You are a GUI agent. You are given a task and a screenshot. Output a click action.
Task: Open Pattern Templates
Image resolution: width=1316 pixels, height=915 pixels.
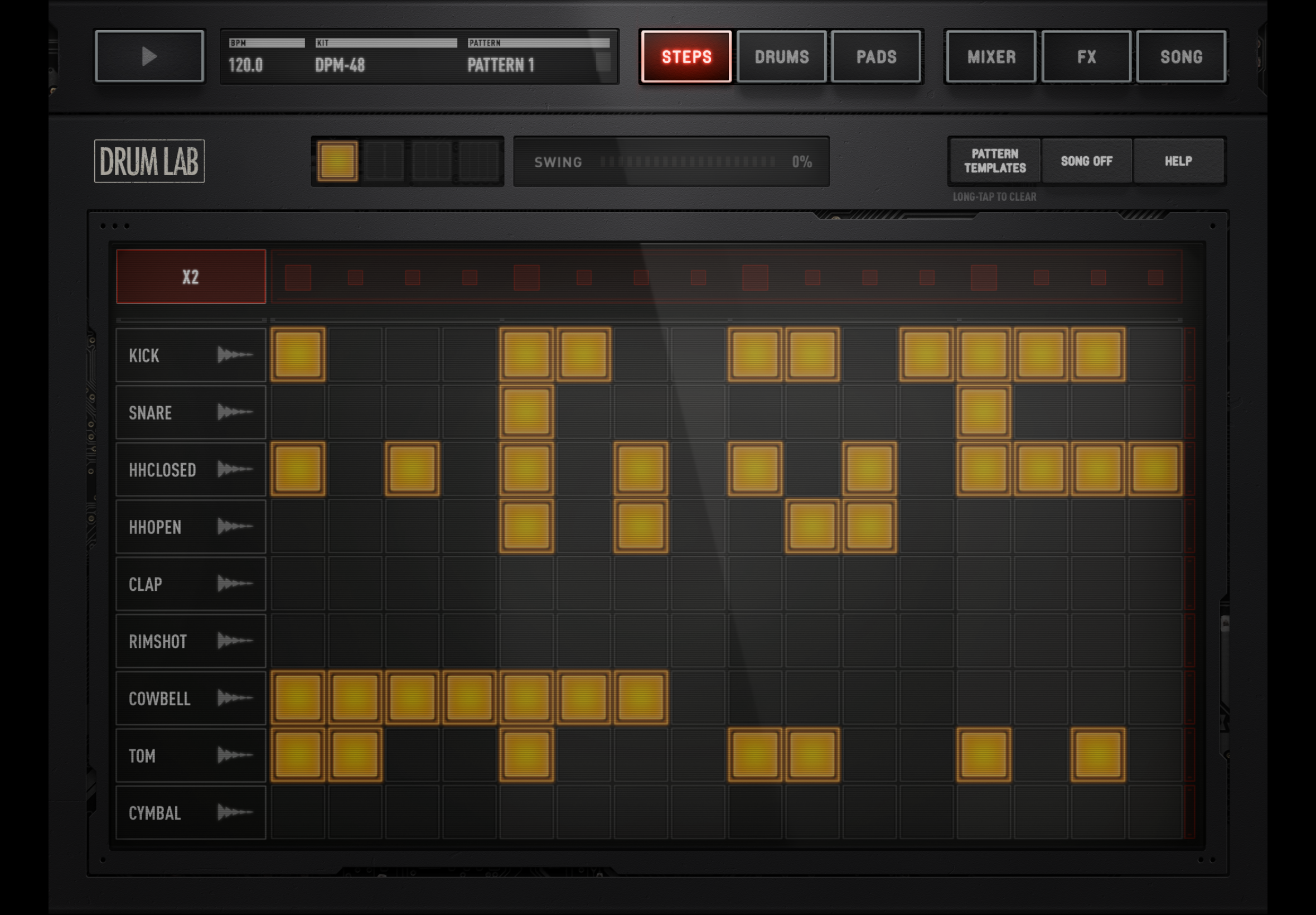[x=995, y=161]
